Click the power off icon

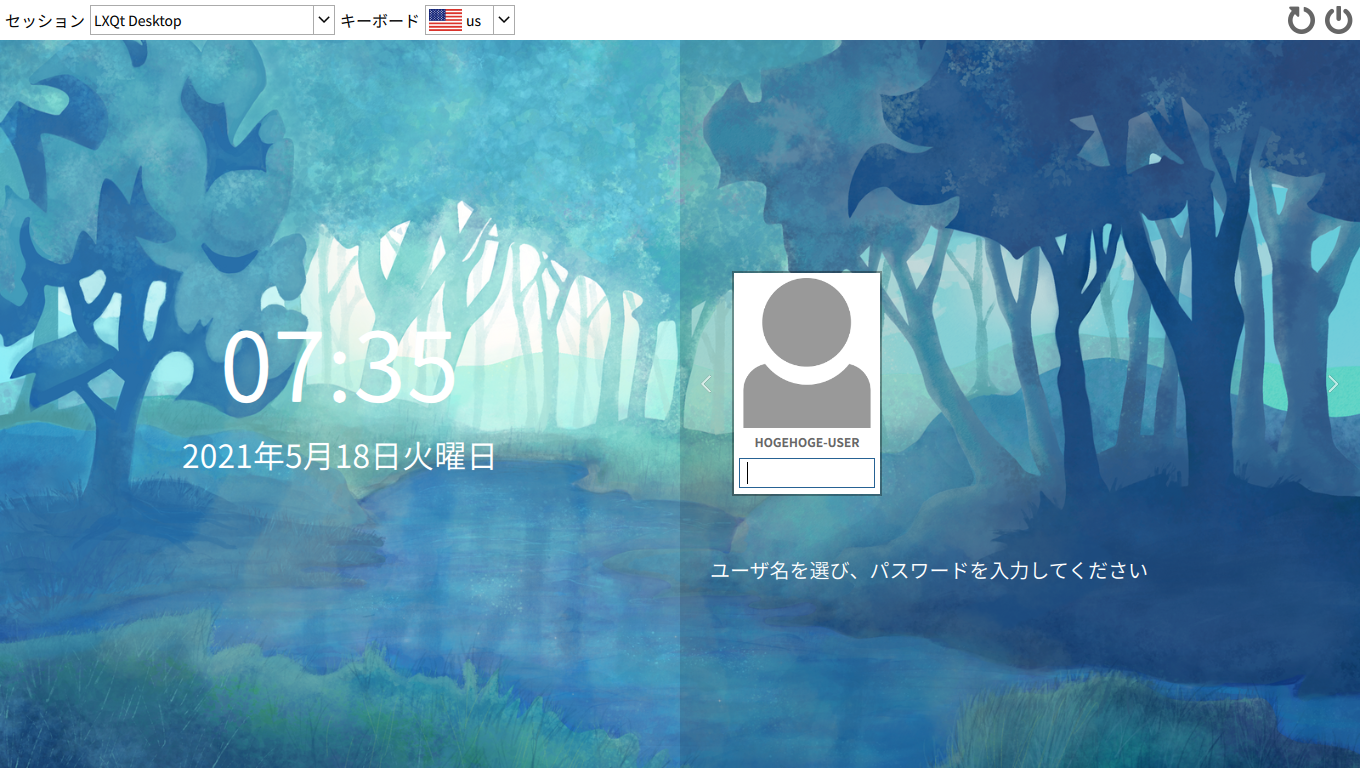click(x=1339, y=20)
